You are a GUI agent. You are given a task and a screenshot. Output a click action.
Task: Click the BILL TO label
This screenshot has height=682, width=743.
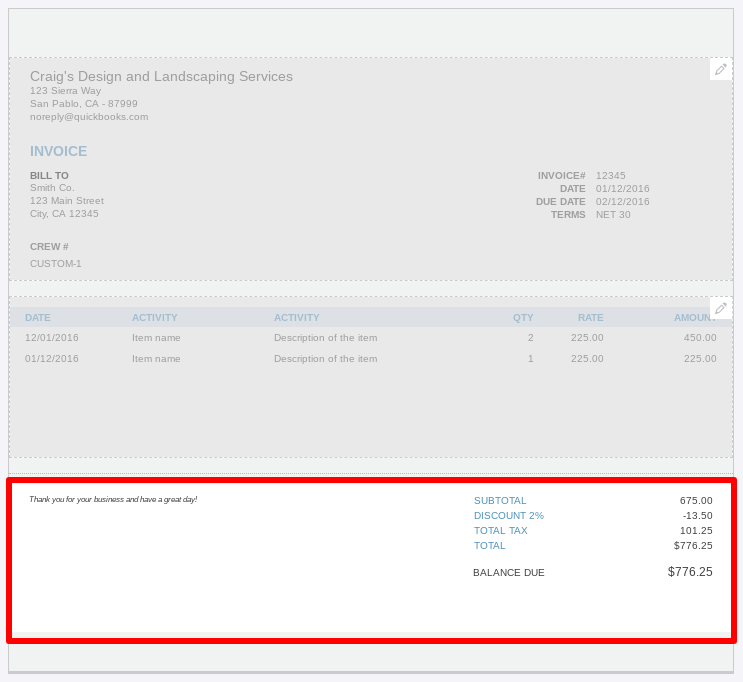pos(49,176)
